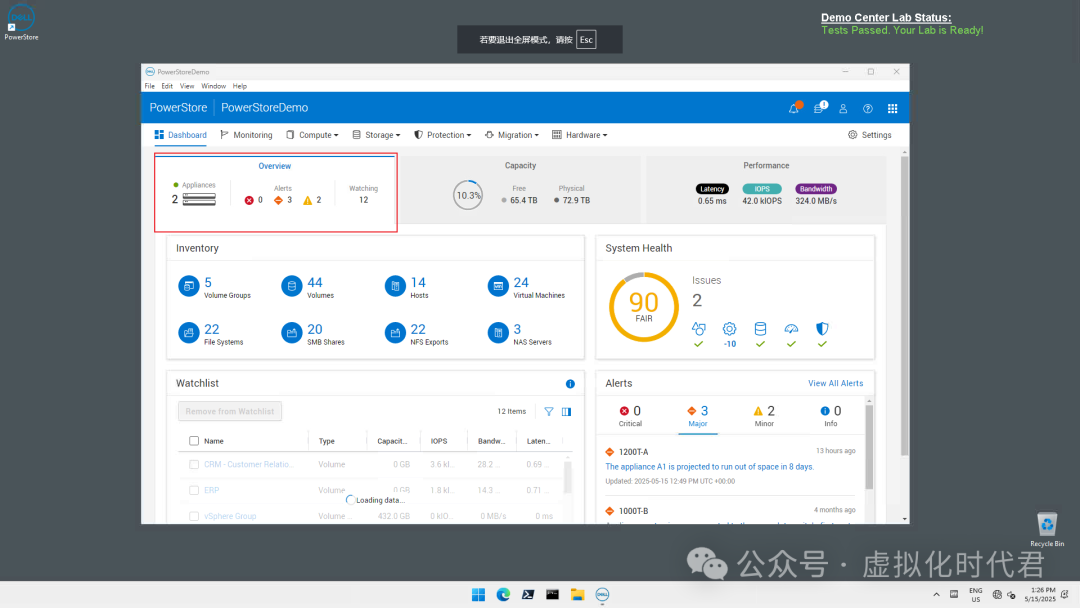Screen dimensions: 1080x608
Task: Open the ERP volume link
Action: tap(211, 490)
